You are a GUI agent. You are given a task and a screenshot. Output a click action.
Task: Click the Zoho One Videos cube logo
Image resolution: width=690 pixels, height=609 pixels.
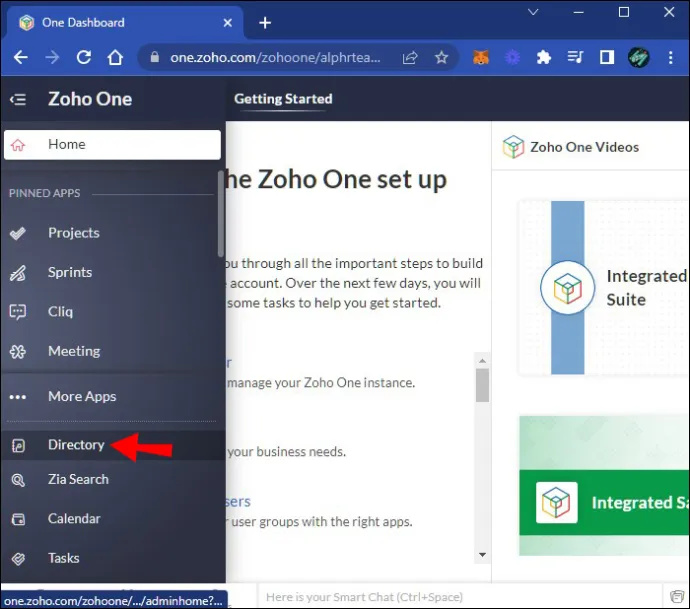coord(513,147)
